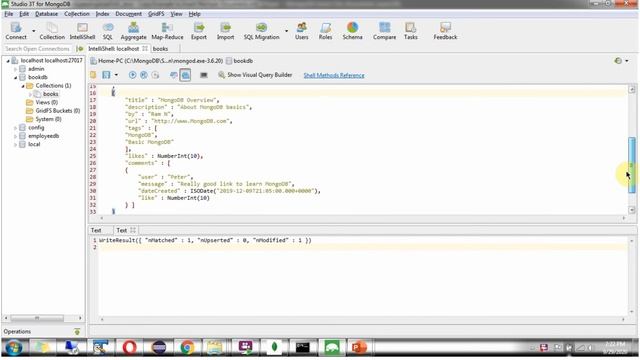Expand the local database node
640x360 pixels.
pos(16,144)
